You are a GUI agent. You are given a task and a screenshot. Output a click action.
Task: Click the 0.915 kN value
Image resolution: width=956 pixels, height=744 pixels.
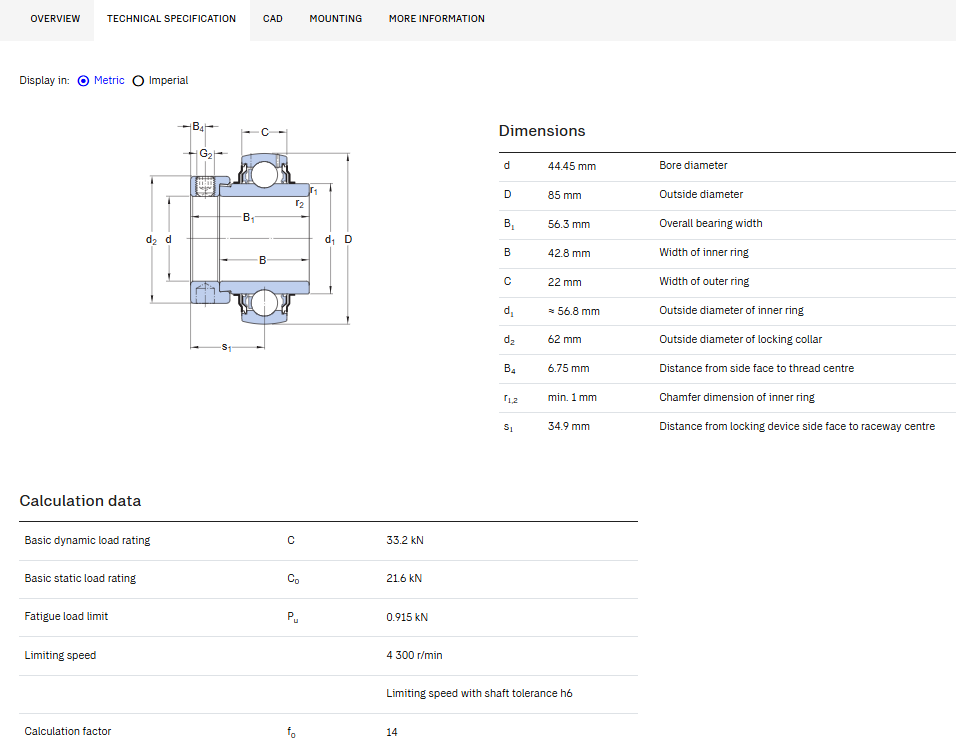point(407,617)
